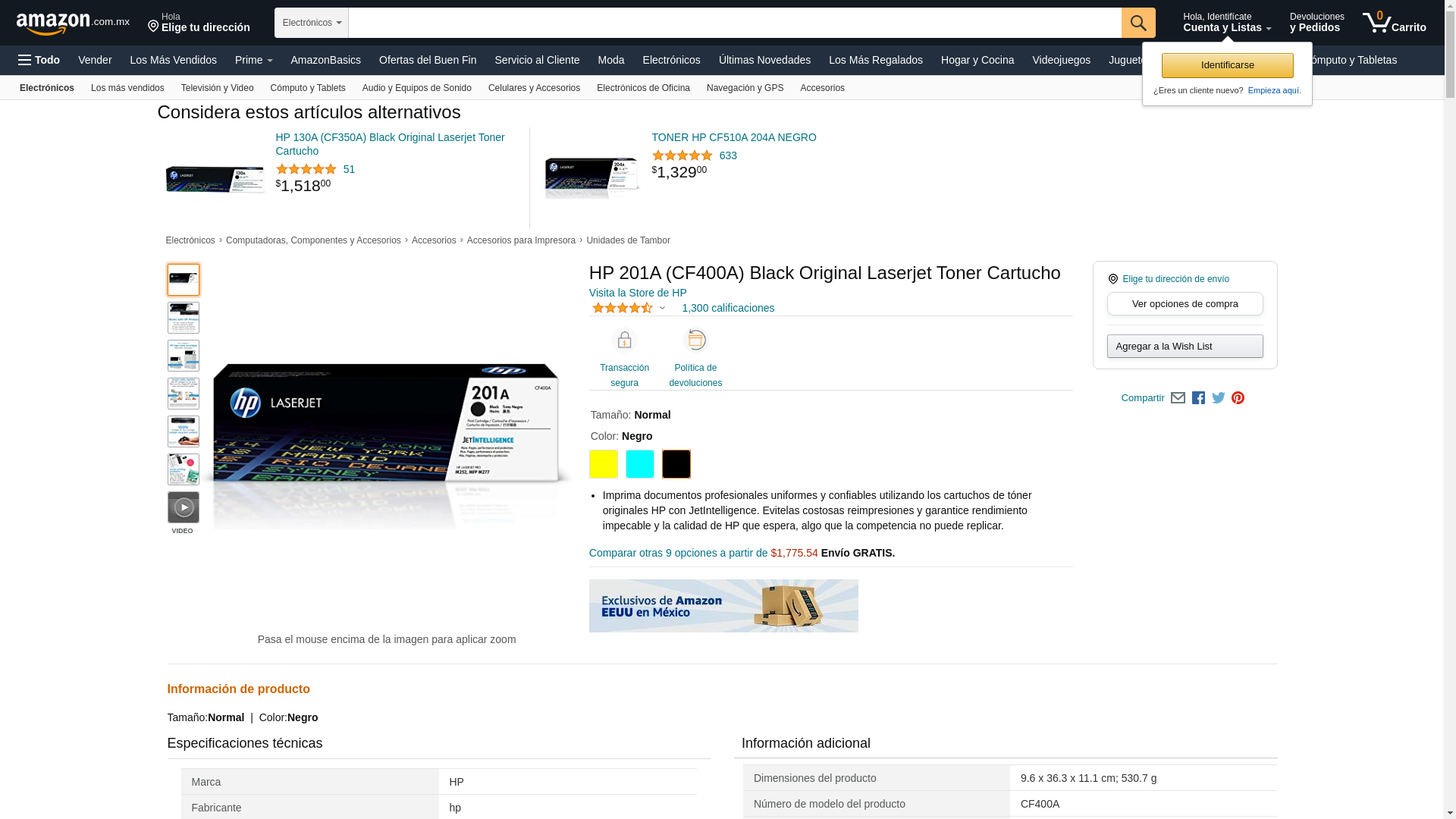
Task: Expand the star rating breakdown arrow
Action: 662,309
